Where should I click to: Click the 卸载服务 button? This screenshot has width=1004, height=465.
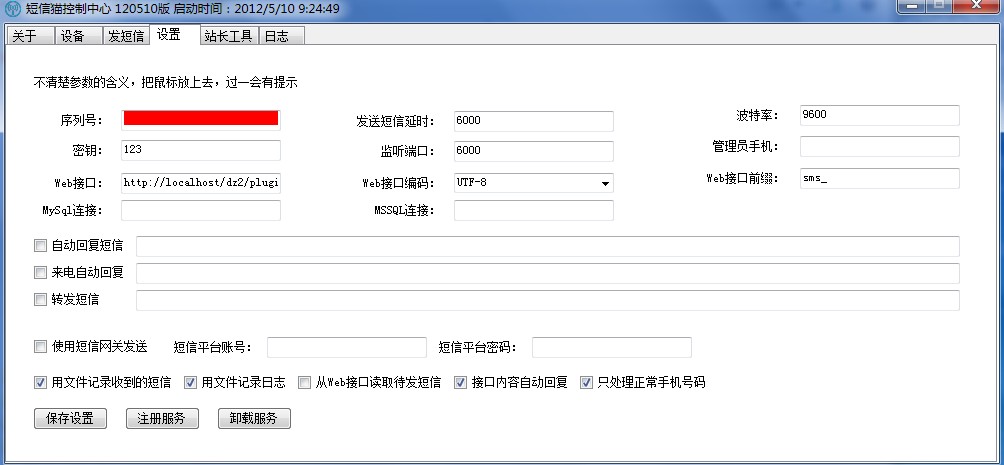pyautogui.click(x=255, y=419)
